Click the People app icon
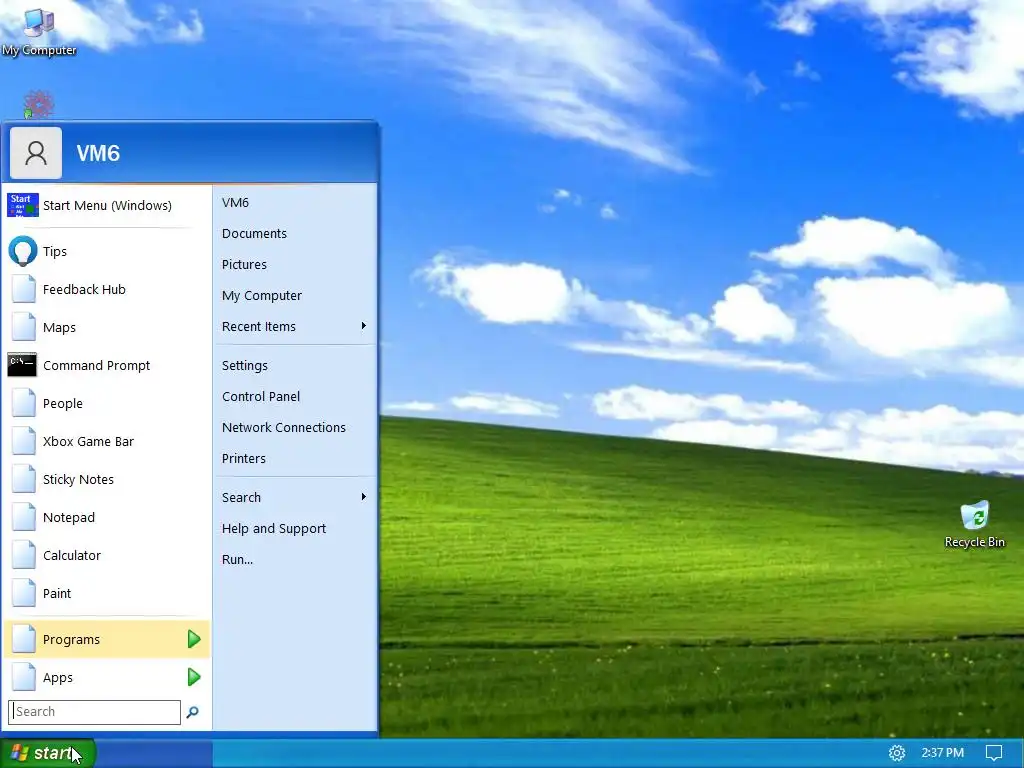This screenshot has width=1024, height=768. point(24,403)
